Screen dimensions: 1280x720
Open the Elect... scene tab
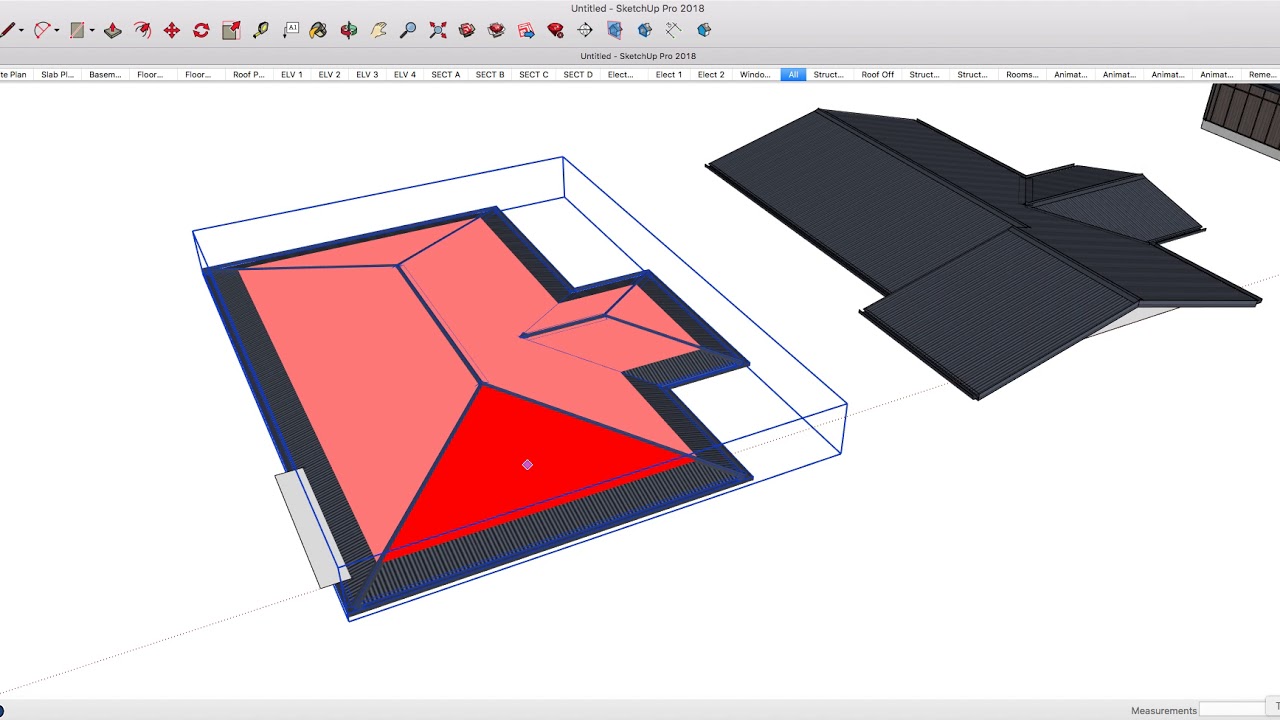coord(621,74)
